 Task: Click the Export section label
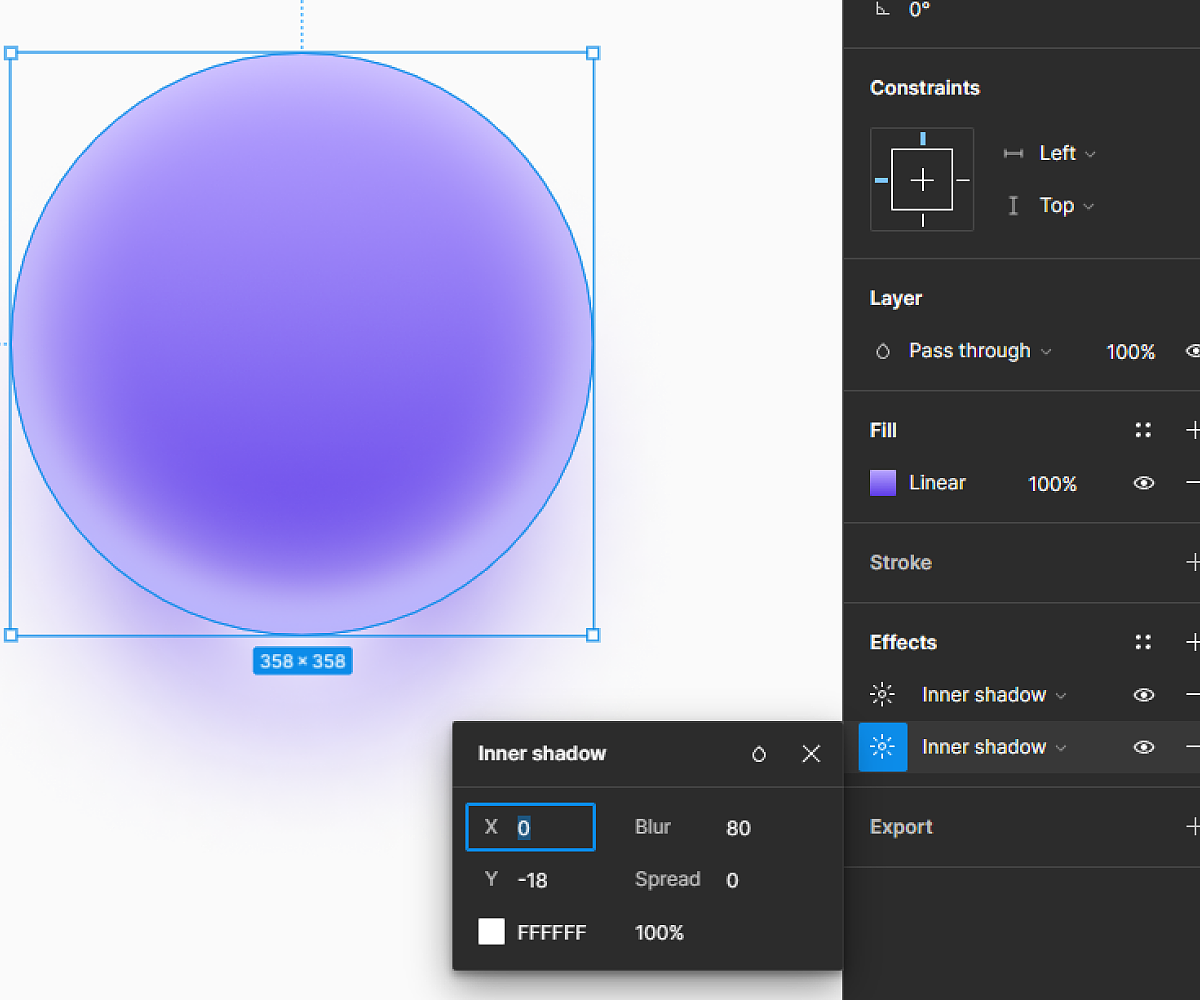(x=901, y=827)
